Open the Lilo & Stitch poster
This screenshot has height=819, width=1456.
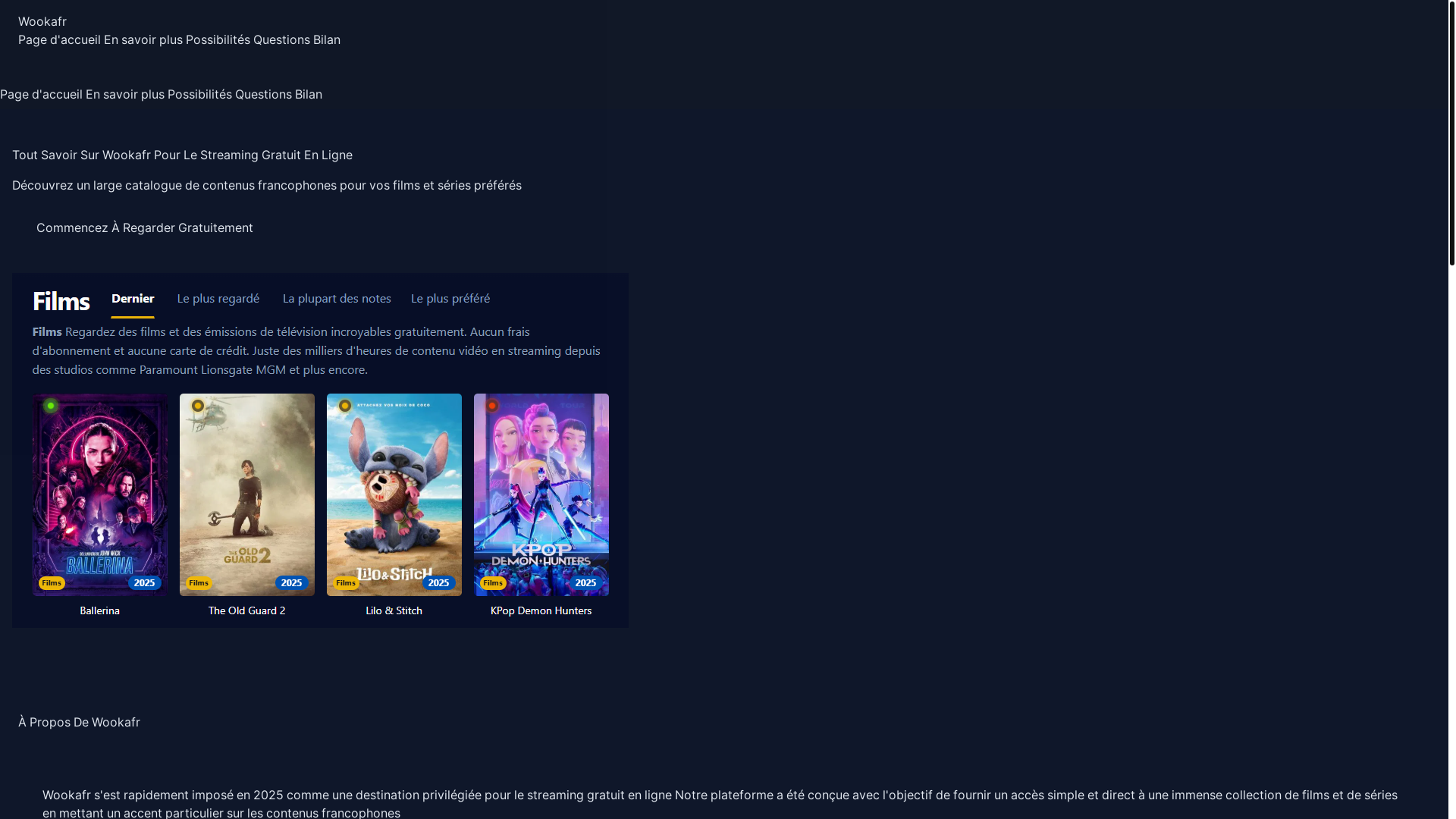click(394, 494)
